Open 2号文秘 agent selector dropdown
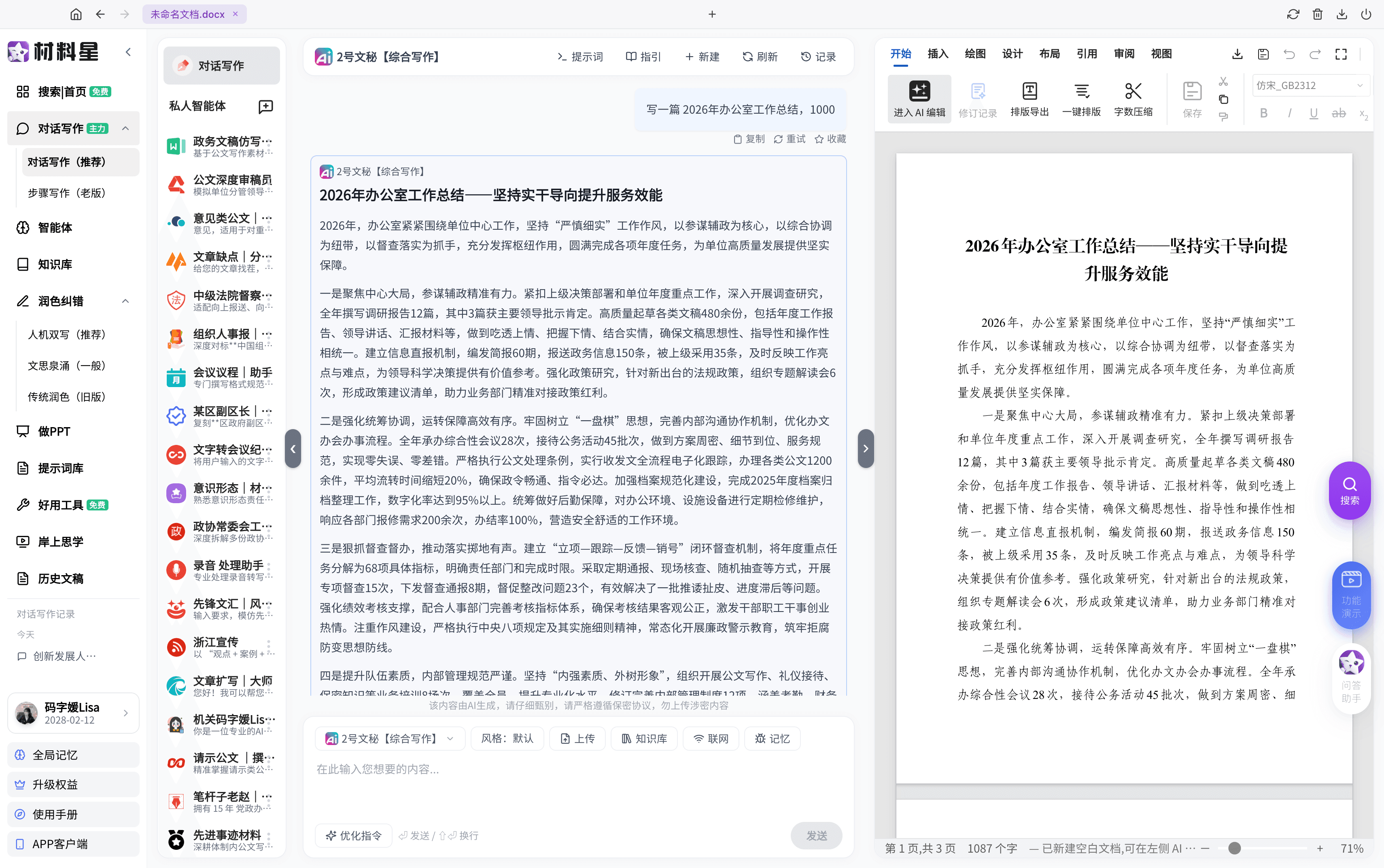Viewport: 1384px width, 868px height. (x=390, y=738)
